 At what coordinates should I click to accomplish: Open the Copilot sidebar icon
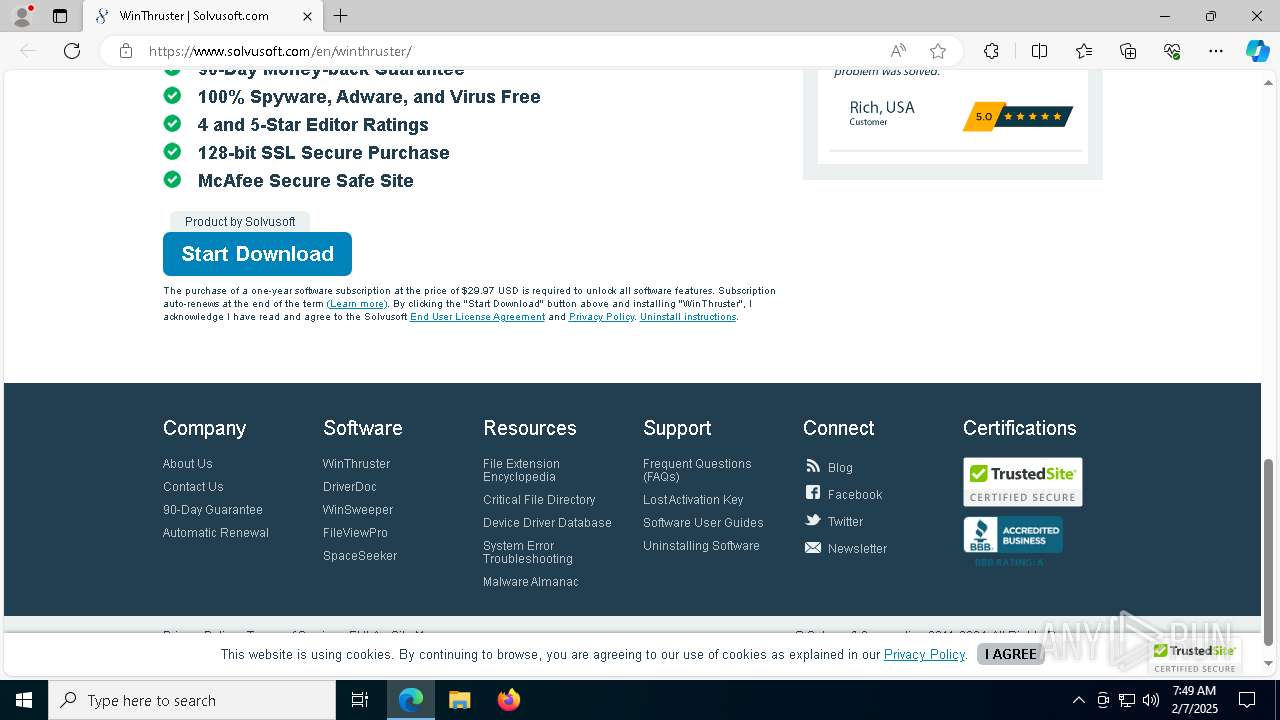(x=1257, y=51)
